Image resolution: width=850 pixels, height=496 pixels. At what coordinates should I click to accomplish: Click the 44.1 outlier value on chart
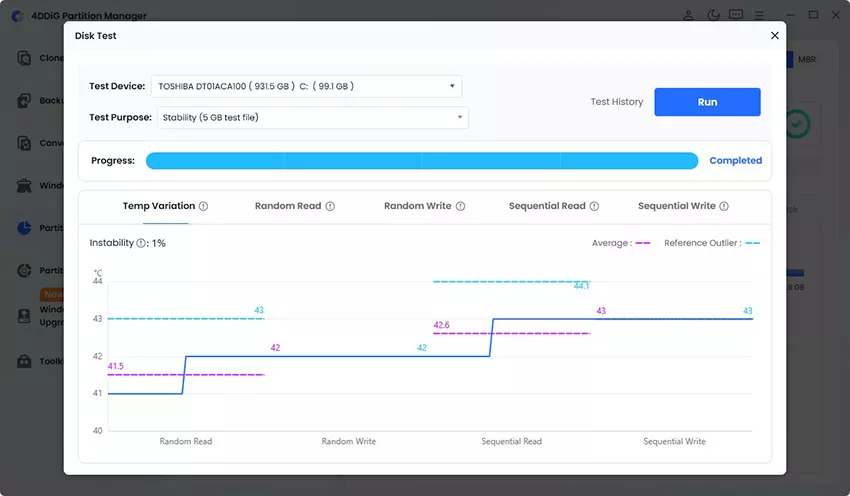(581, 286)
